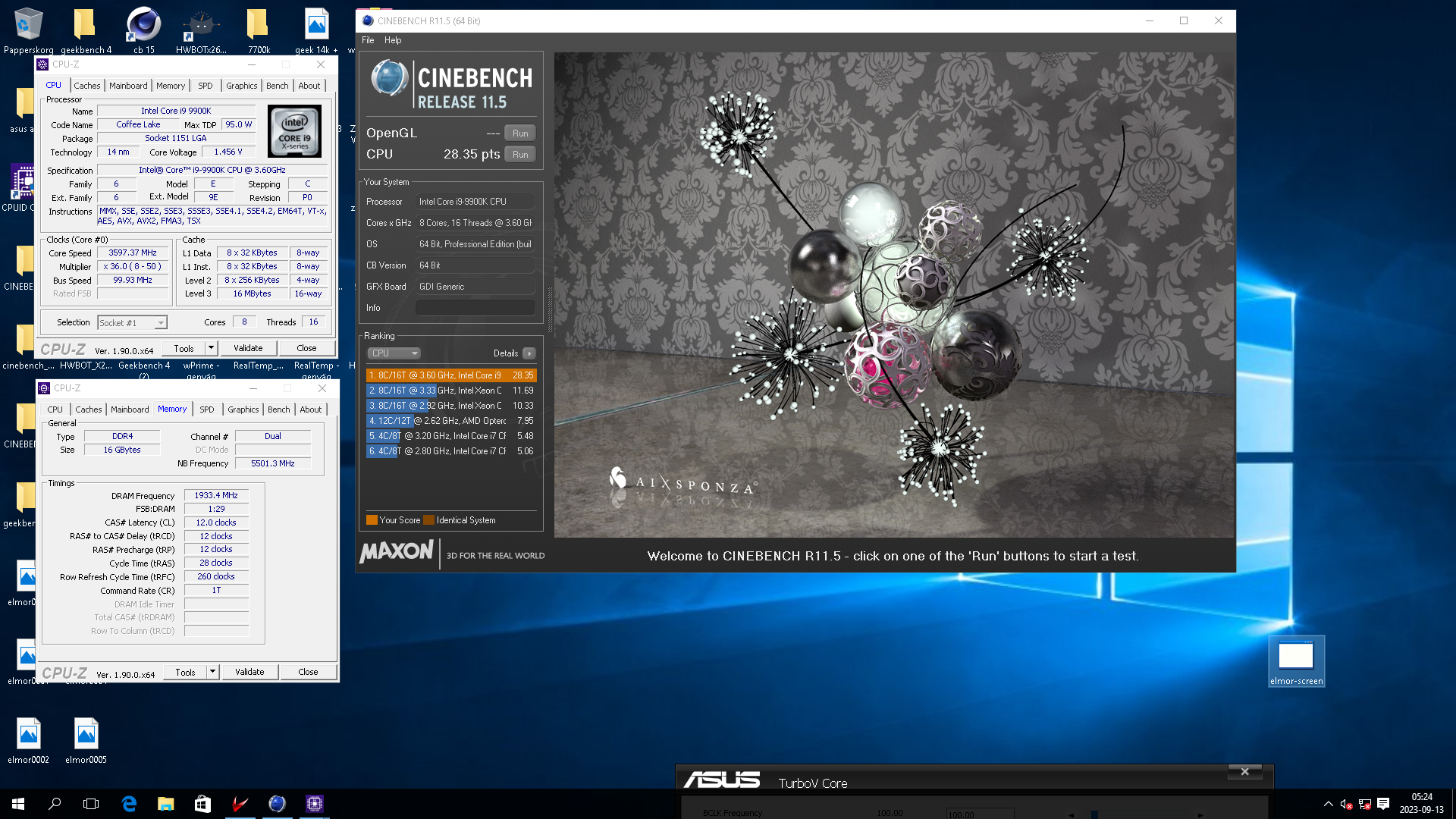This screenshot has width=1456, height=819.
Task: Switch to Cinebench via taskbar icon
Action: 277,804
